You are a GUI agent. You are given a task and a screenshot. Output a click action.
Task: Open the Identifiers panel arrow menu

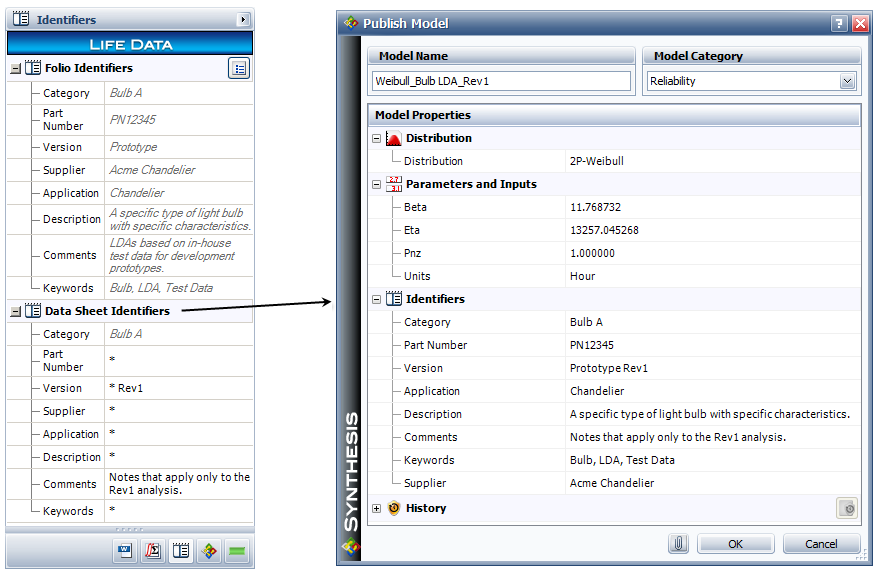click(x=242, y=20)
